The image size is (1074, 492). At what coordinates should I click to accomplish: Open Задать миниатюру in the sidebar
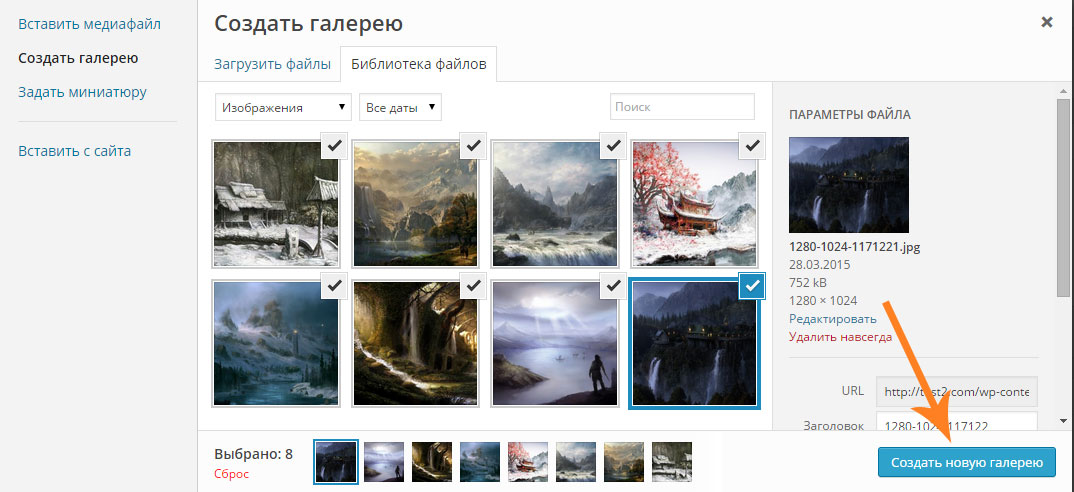[x=82, y=92]
